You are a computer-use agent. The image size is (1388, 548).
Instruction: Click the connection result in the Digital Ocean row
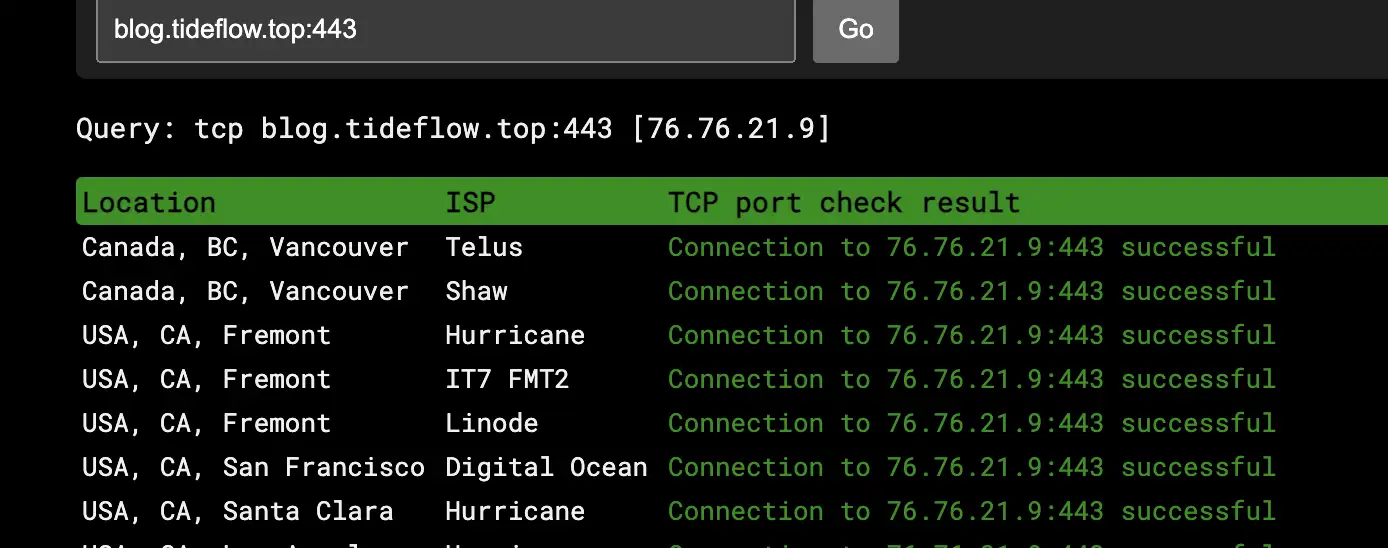pyautogui.click(x=971, y=467)
